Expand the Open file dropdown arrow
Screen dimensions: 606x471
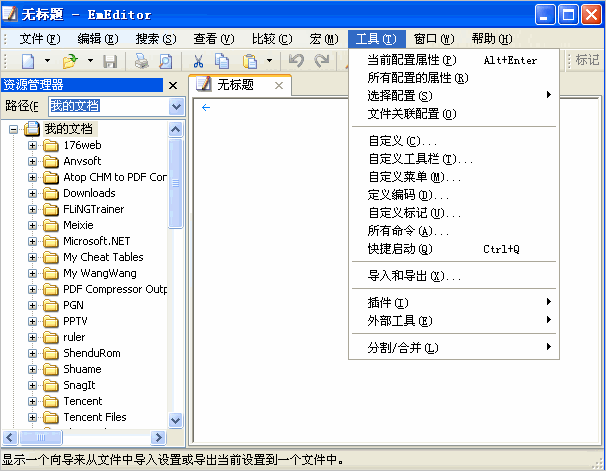[90, 61]
